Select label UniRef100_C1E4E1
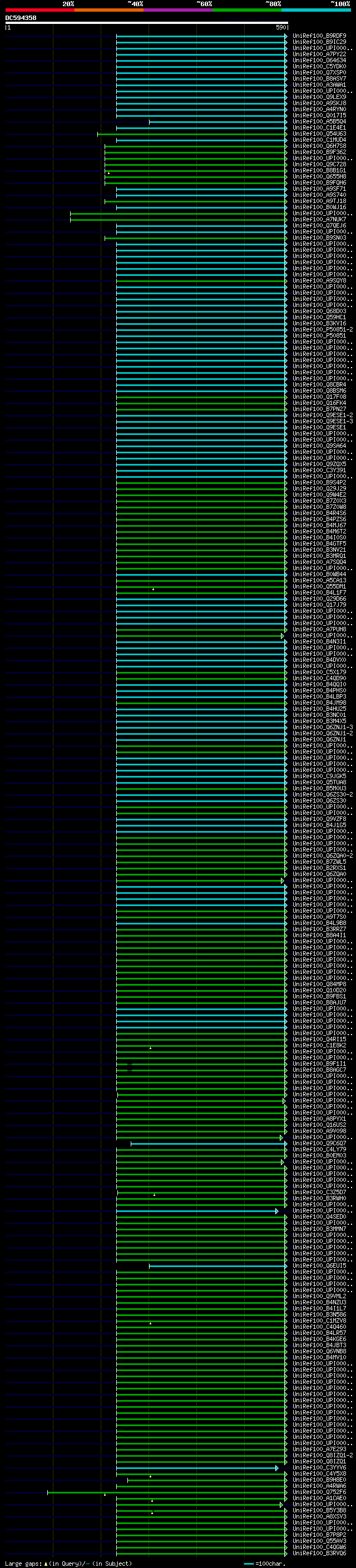This screenshot has width=356, height=1568. coord(319,128)
